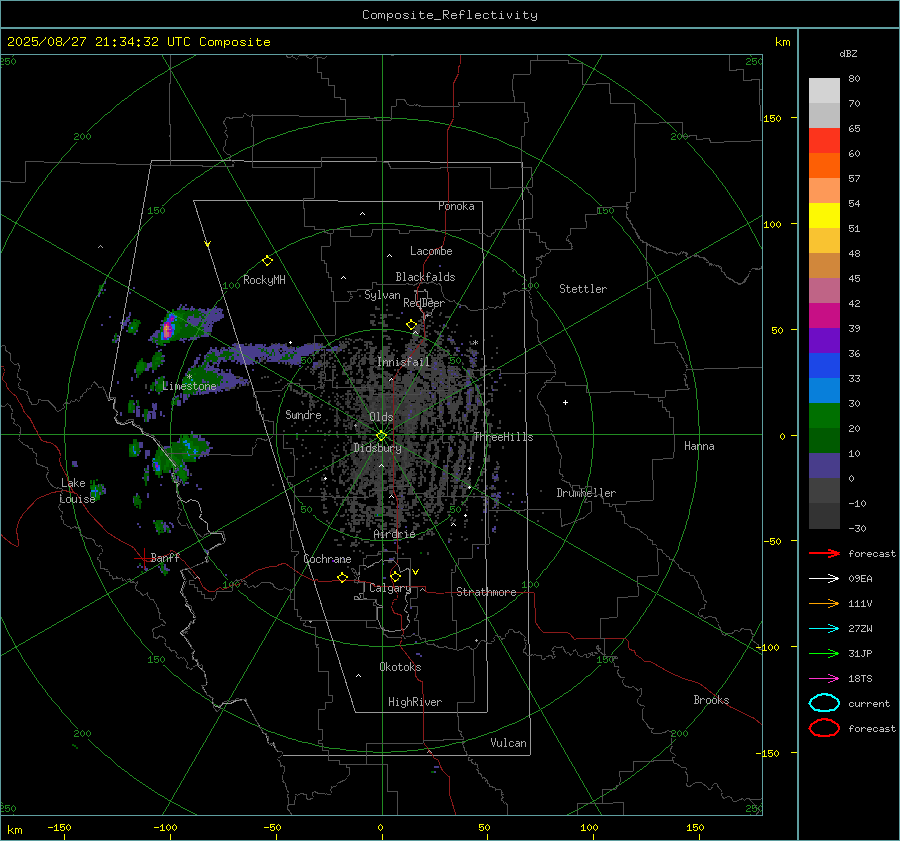Click the Sylvan label
Screen dimensions: 900x841
382,295
